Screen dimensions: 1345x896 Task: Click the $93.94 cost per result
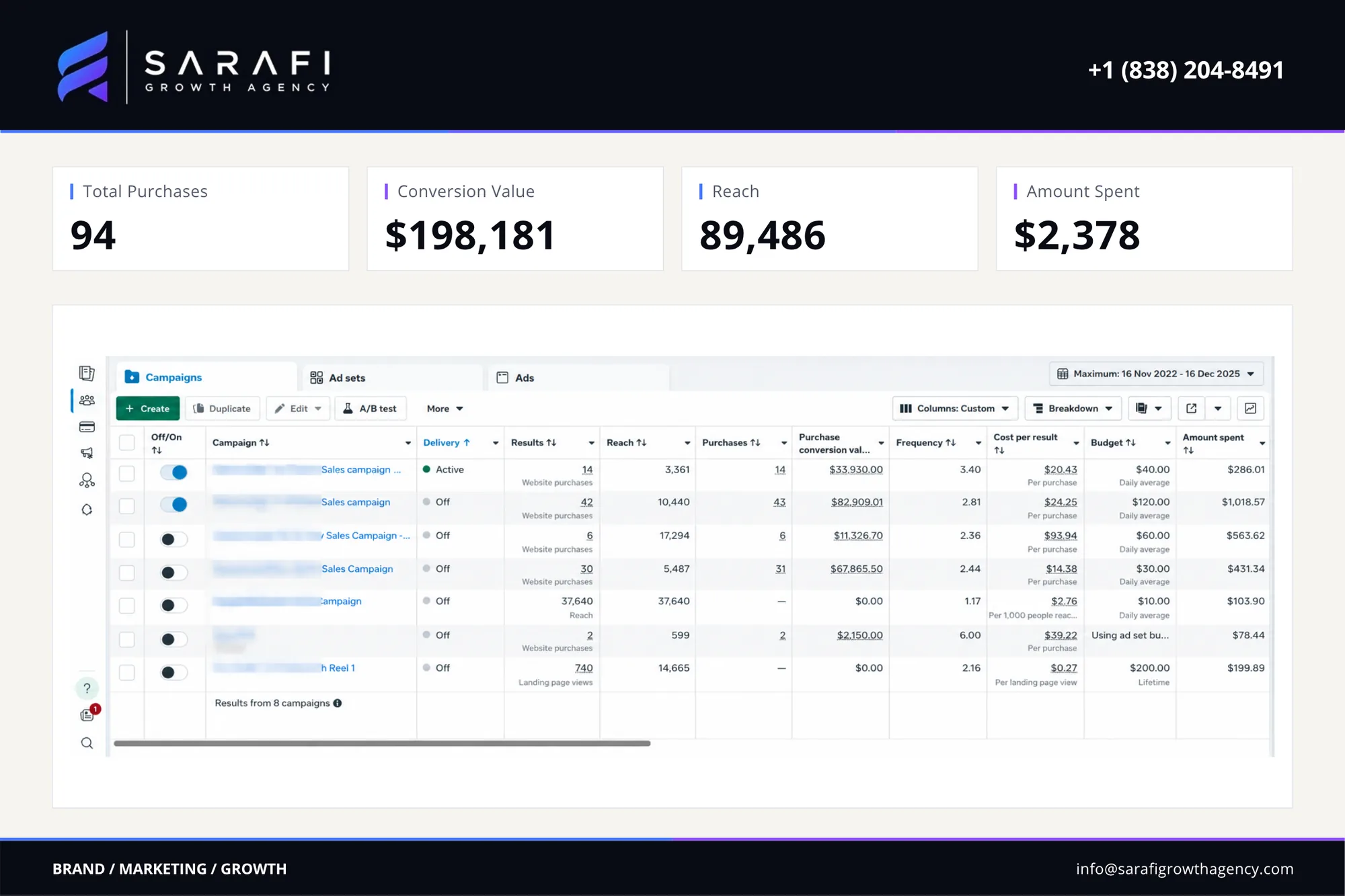pos(1061,536)
